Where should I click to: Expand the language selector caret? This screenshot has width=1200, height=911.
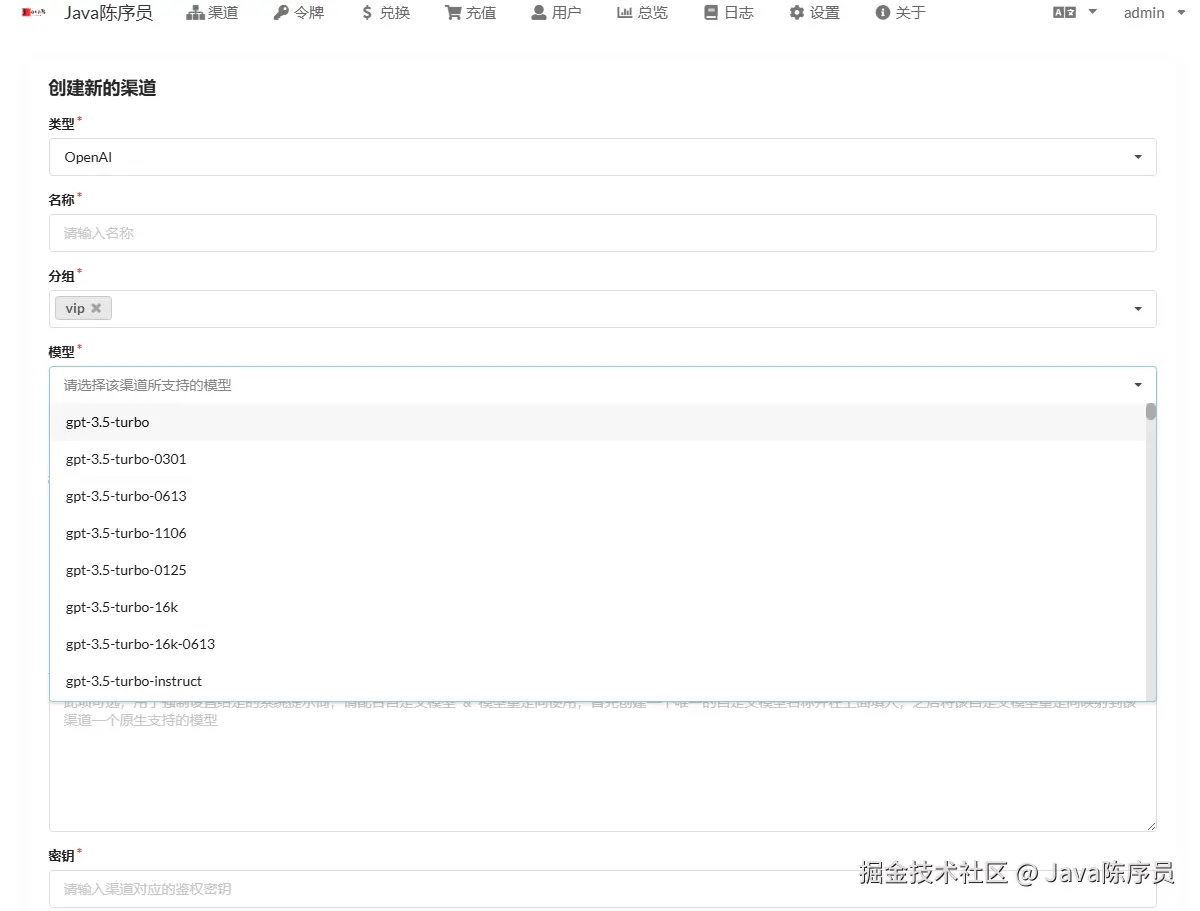click(1092, 12)
